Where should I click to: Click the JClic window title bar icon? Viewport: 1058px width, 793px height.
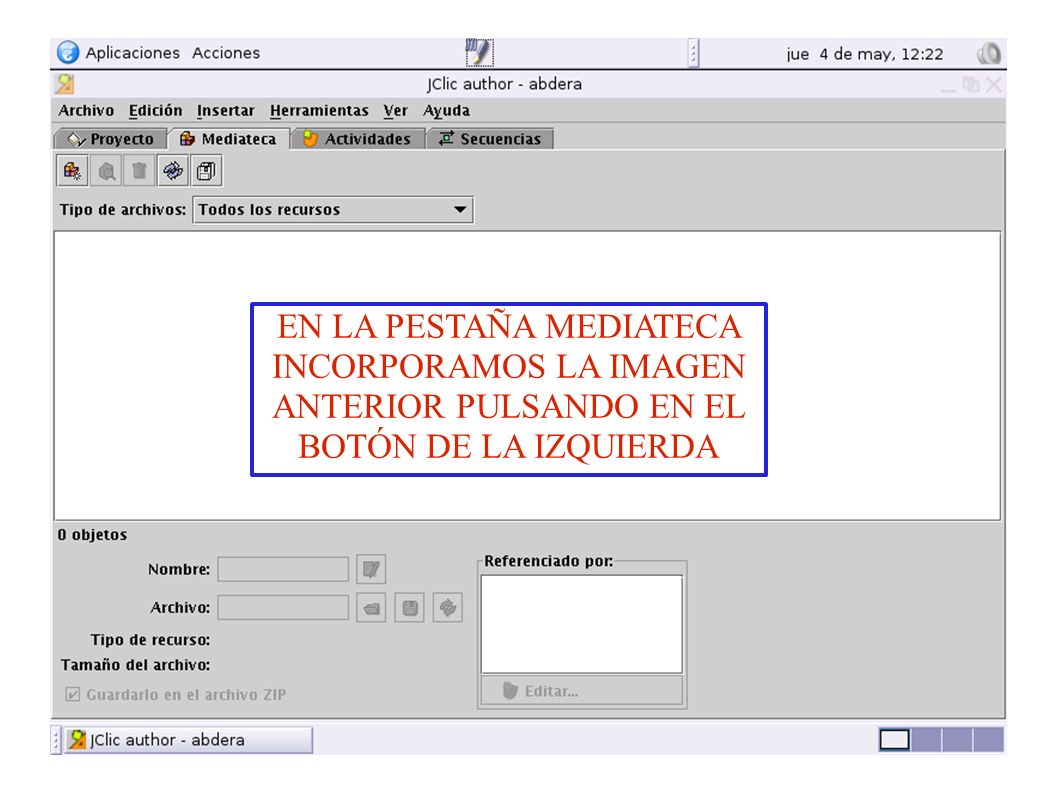click(x=65, y=84)
